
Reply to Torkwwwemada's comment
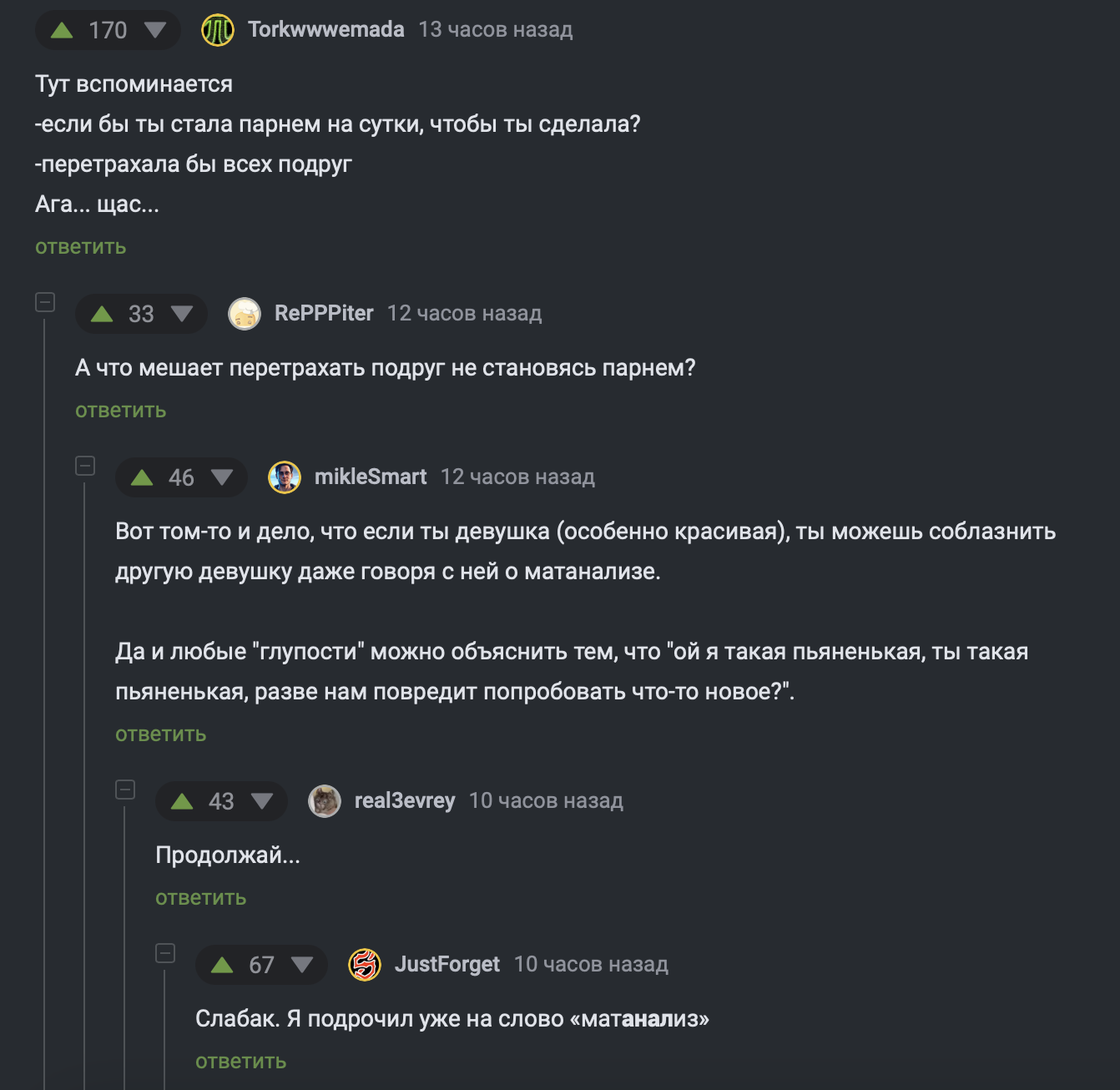[x=81, y=247]
